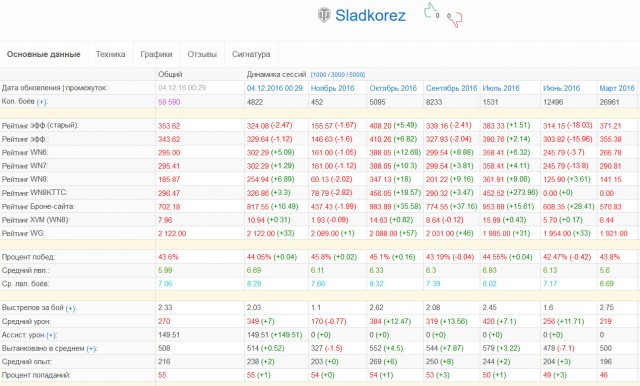Click November win percent 45.8% (+0.02)
The height and width of the screenshot is (386, 640).
tap(334, 257)
